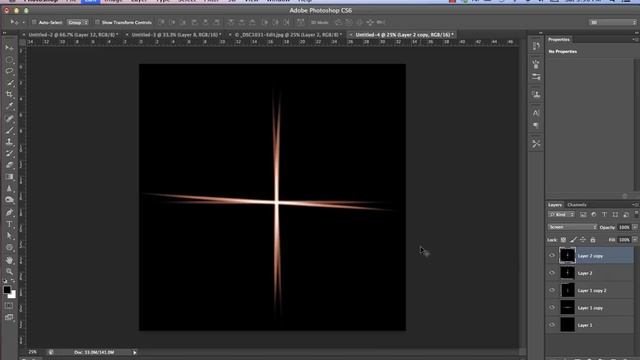Select the Crop tool
640x360 pixels.
click(x=9, y=94)
